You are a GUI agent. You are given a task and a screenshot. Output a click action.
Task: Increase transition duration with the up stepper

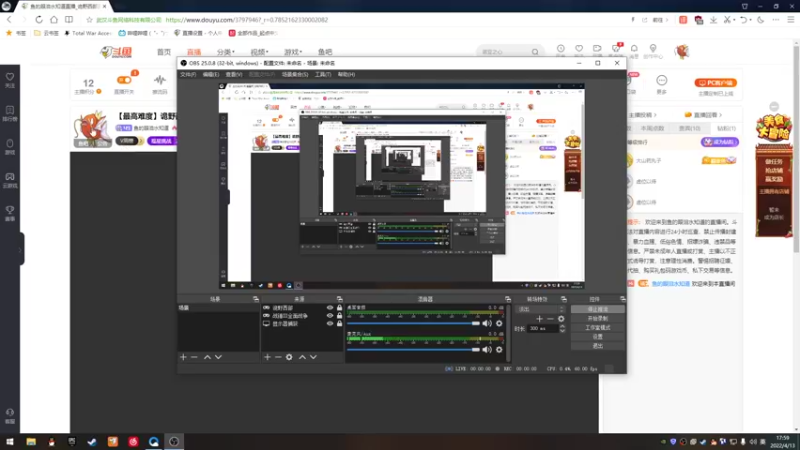[562, 327]
